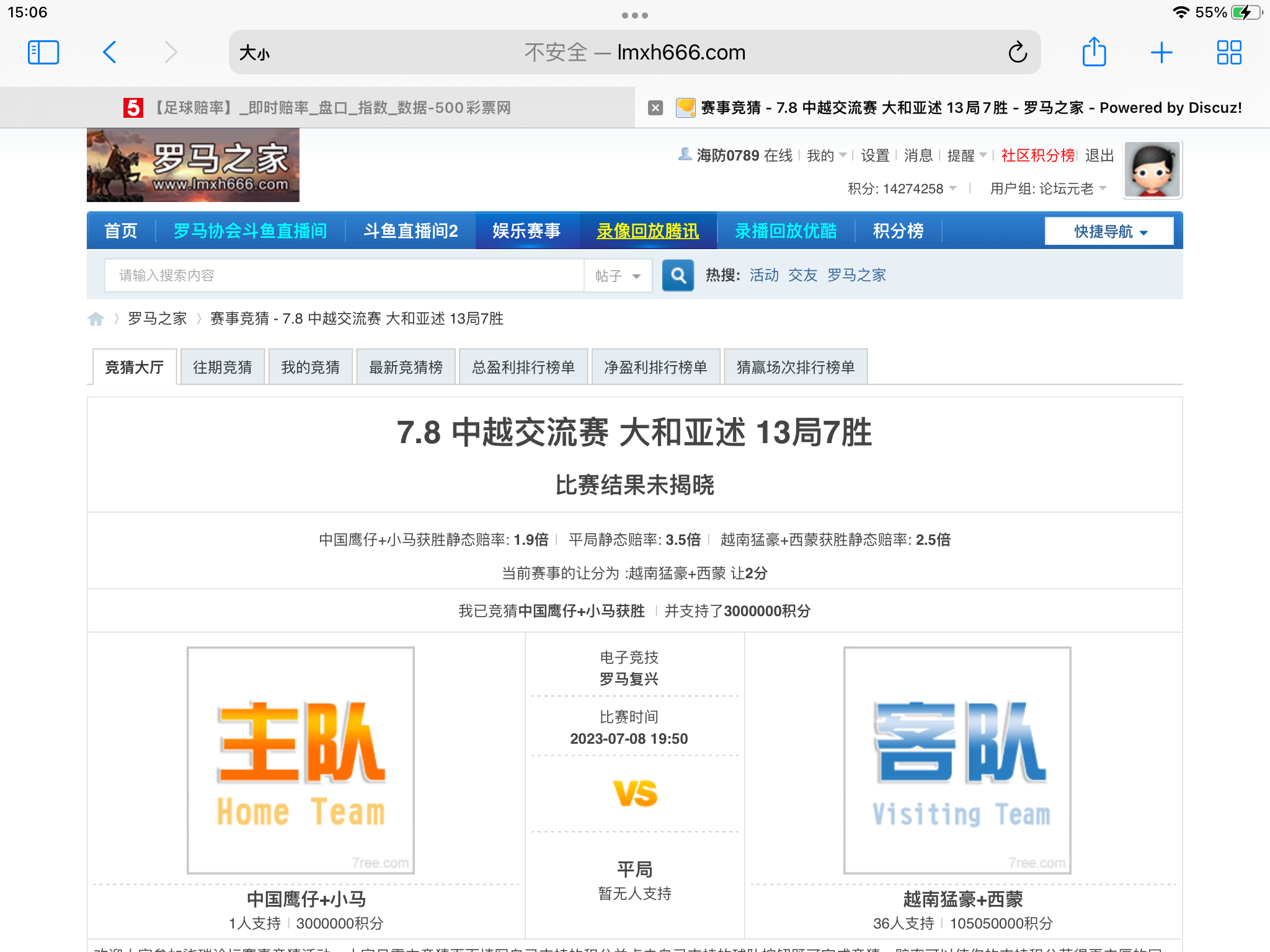The width and height of the screenshot is (1270, 952).
Task: Select 积分榜 in the navigation bar
Action: pyautogui.click(x=898, y=231)
